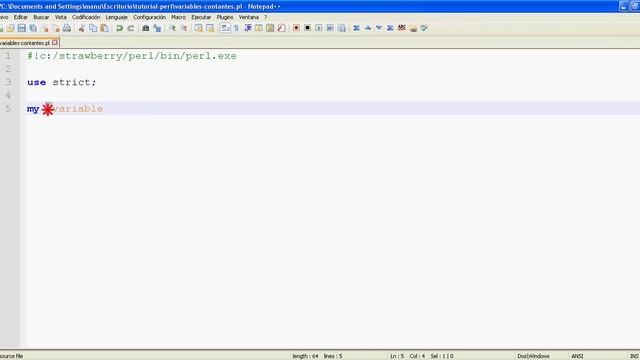Click the 'Sel : 1 | 0' status entry
The width and height of the screenshot is (640, 360).
442,356
